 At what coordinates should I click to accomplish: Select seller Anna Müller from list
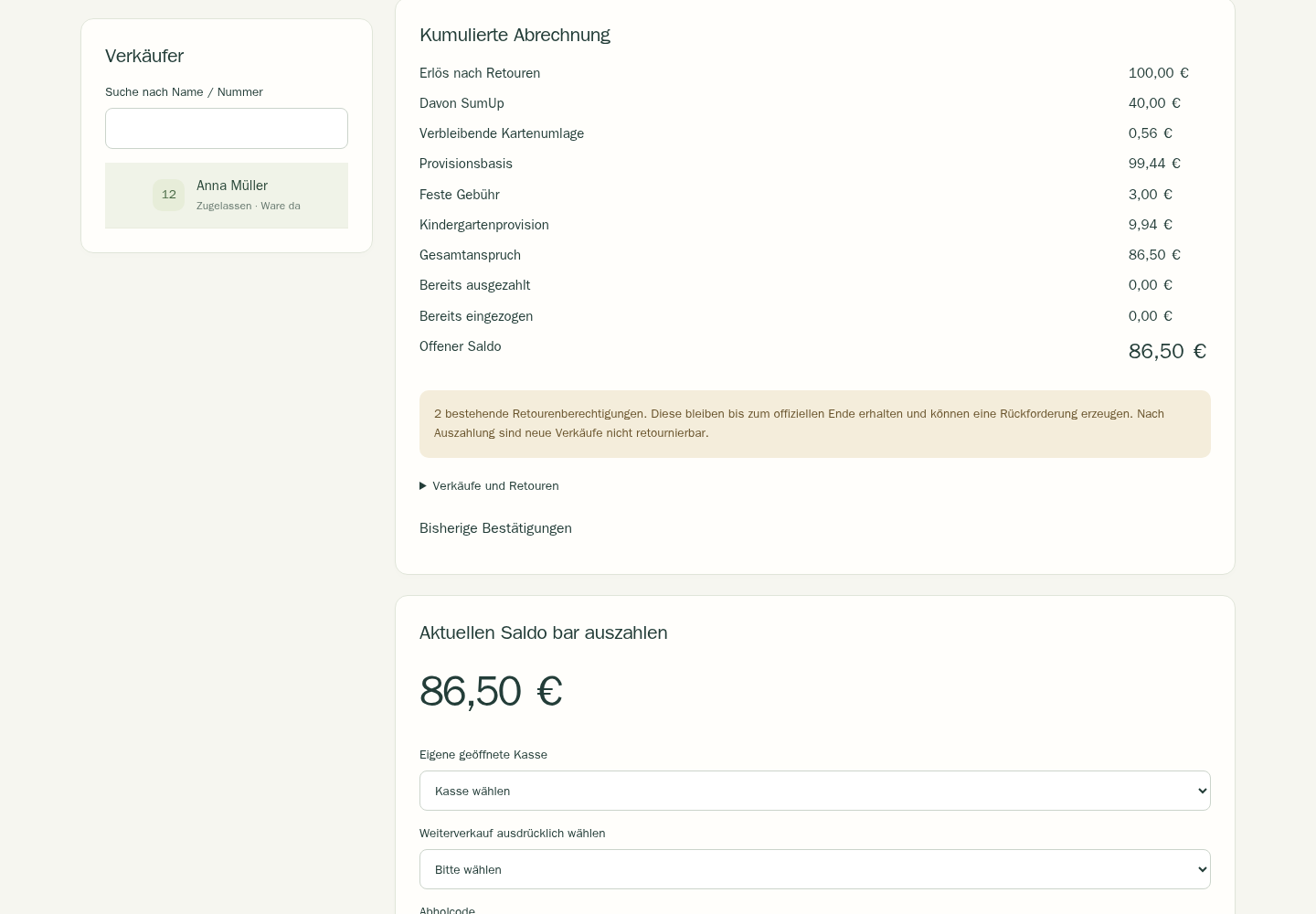point(227,196)
